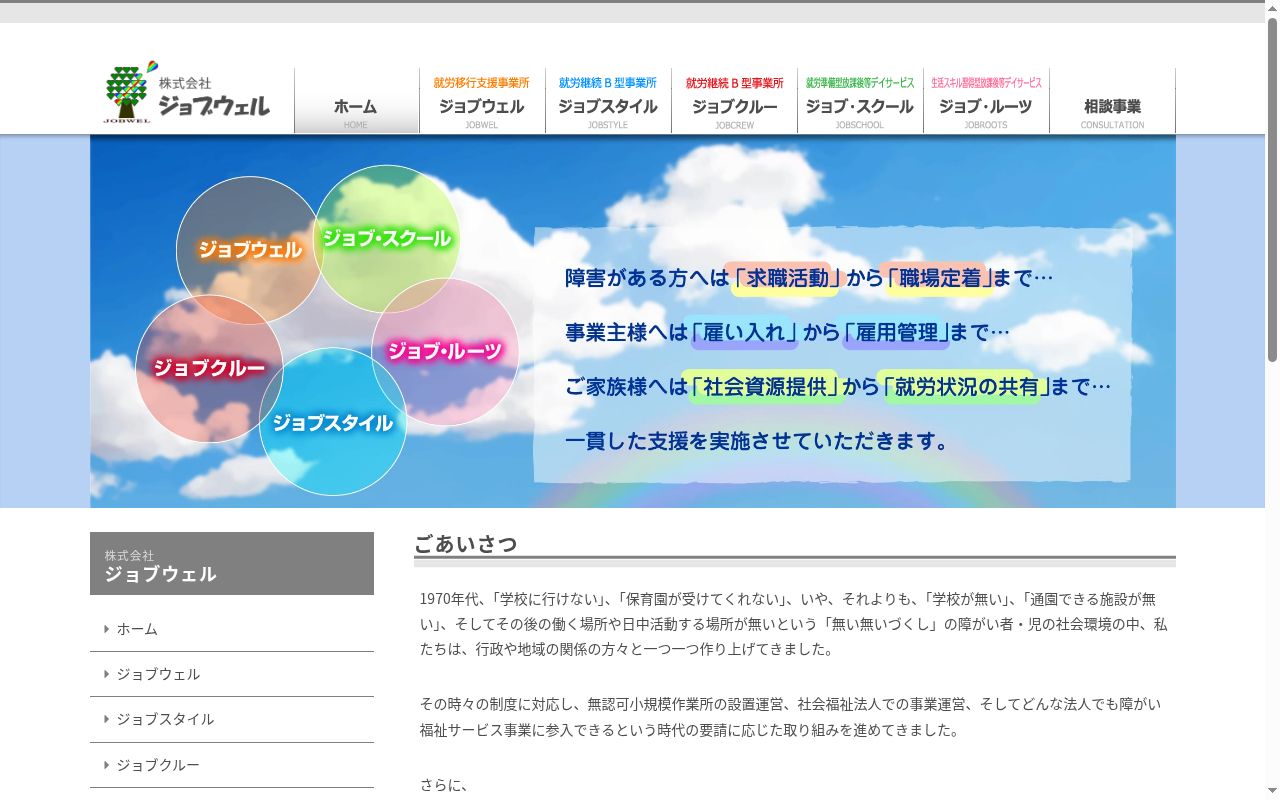
Task: Click the 株式会社ジョブウェル logo text in the header
Action: [x=214, y=97]
